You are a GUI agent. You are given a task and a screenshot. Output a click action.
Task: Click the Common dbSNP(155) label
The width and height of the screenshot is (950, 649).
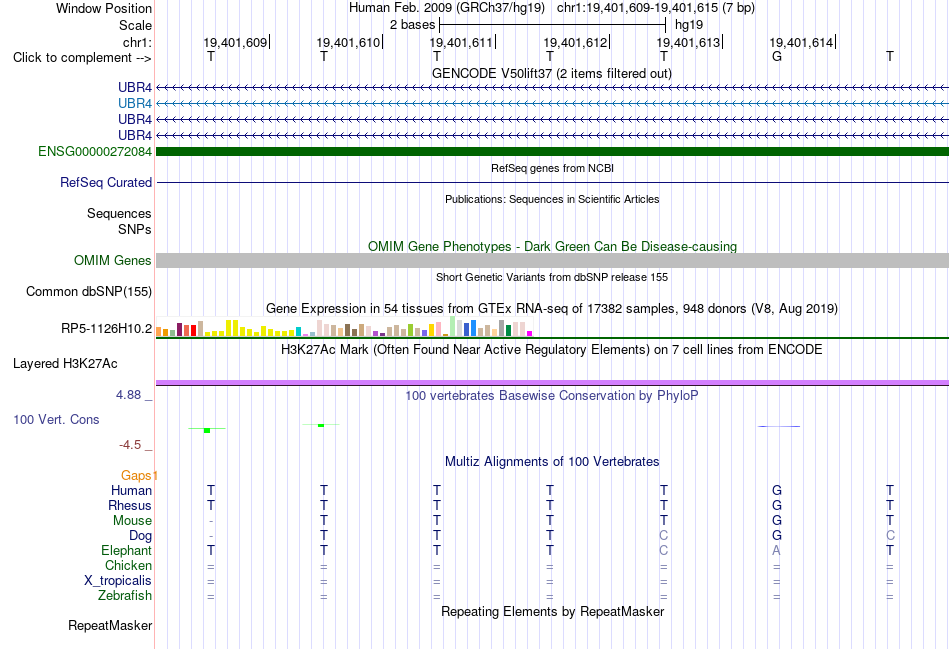click(88, 291)
